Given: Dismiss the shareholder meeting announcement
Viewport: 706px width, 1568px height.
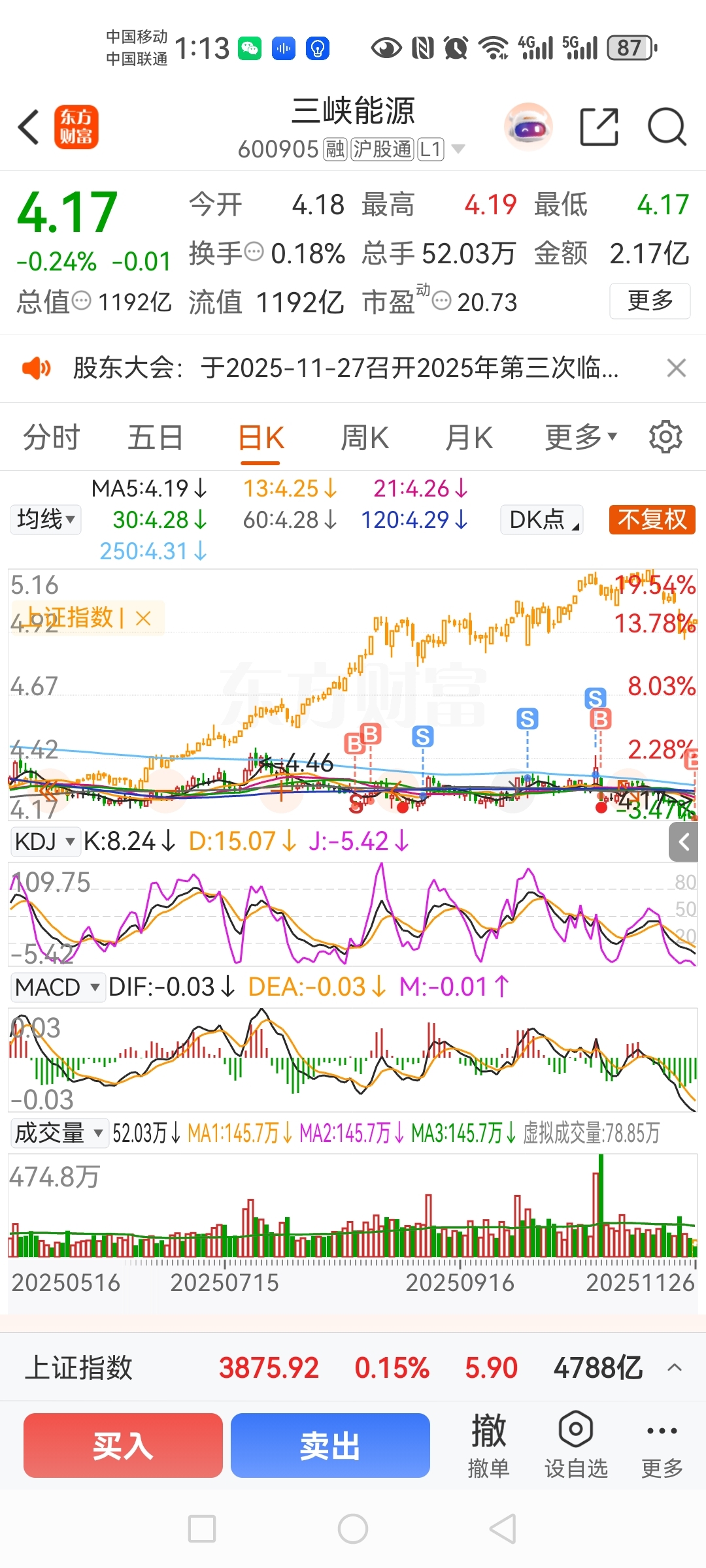Looking at the screenshot, I should [677, 368].
